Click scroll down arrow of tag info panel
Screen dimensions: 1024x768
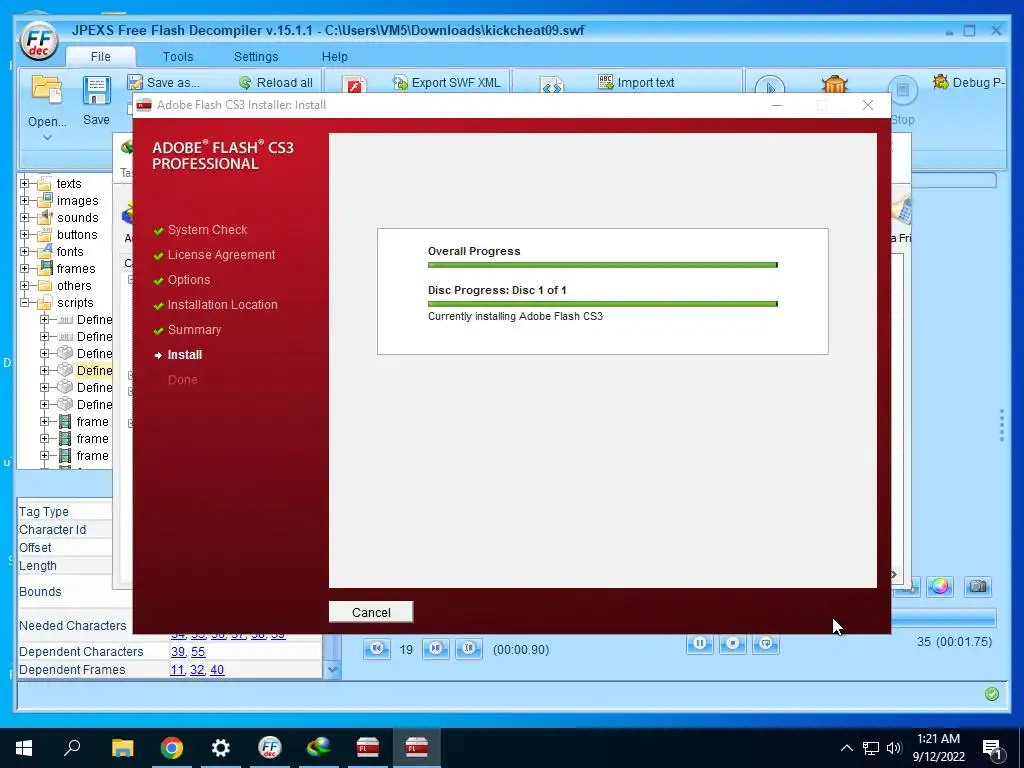tap(332, 669)
